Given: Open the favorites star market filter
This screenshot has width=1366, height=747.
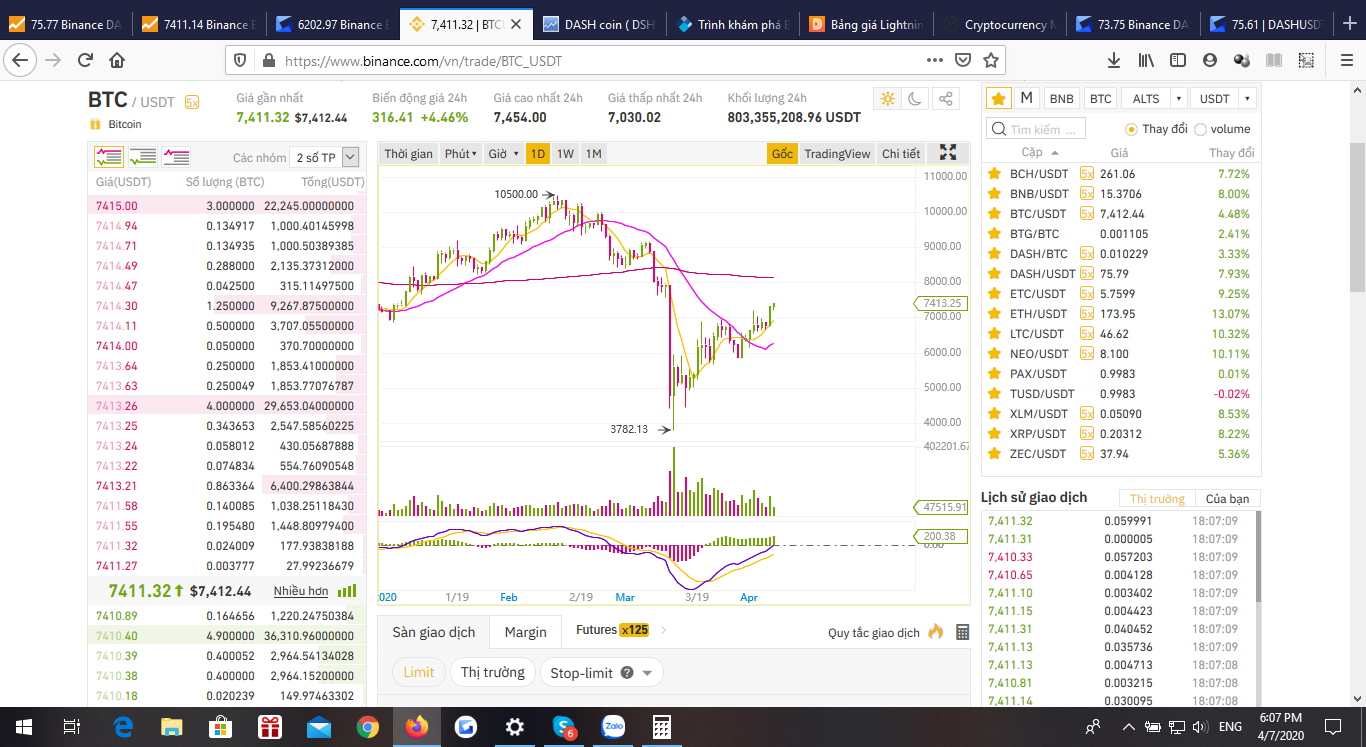Looking at the screenshot, I should pyautogui.click(x=998, y=98).
